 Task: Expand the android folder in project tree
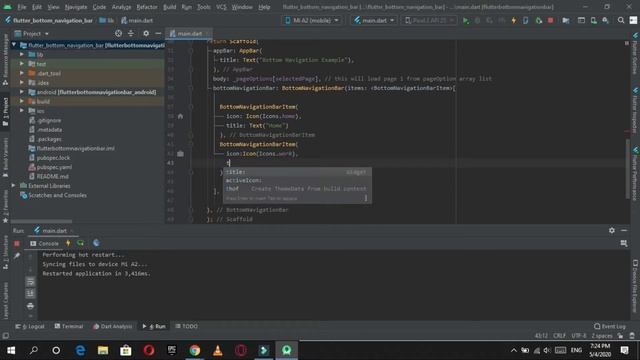click(22, 92)
